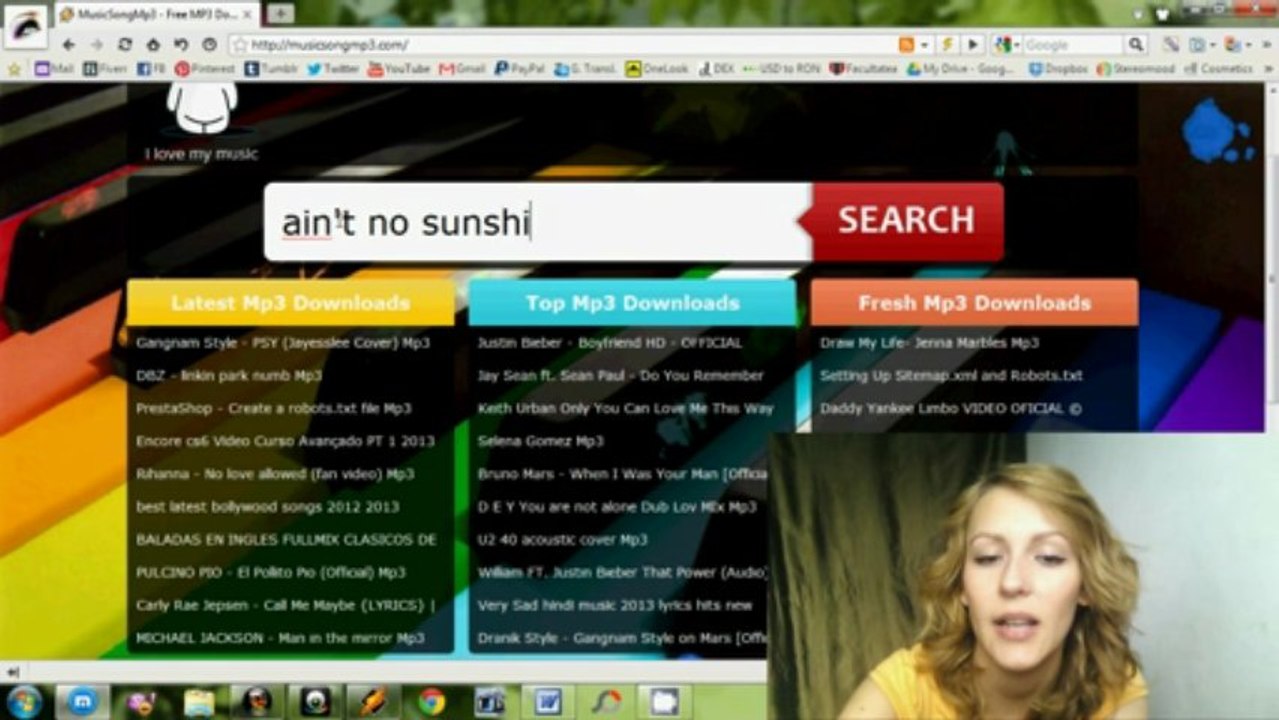Viewport: 1279px width, 720px height.
Task: Select the Top Mp3 Downloads heading
Action: (632, 303)
